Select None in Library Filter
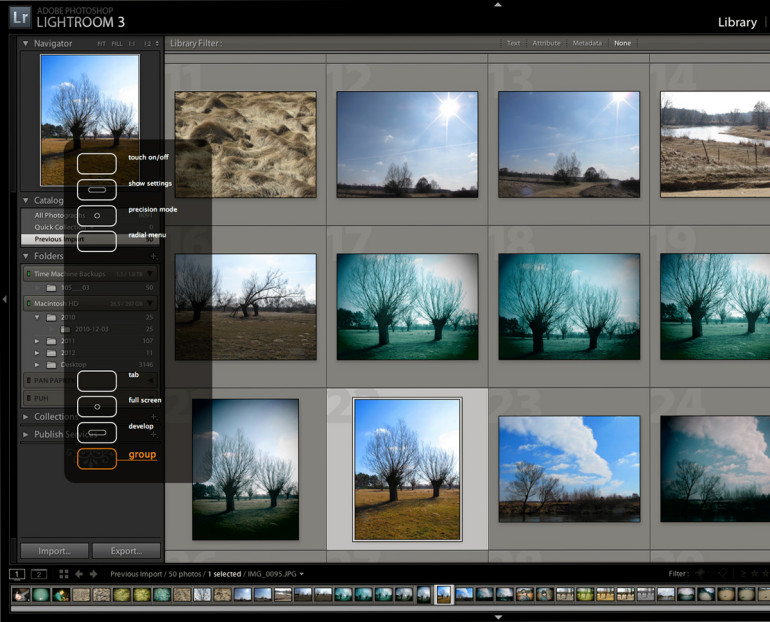Viewport: 770px width, 622px height. point(622,43)
